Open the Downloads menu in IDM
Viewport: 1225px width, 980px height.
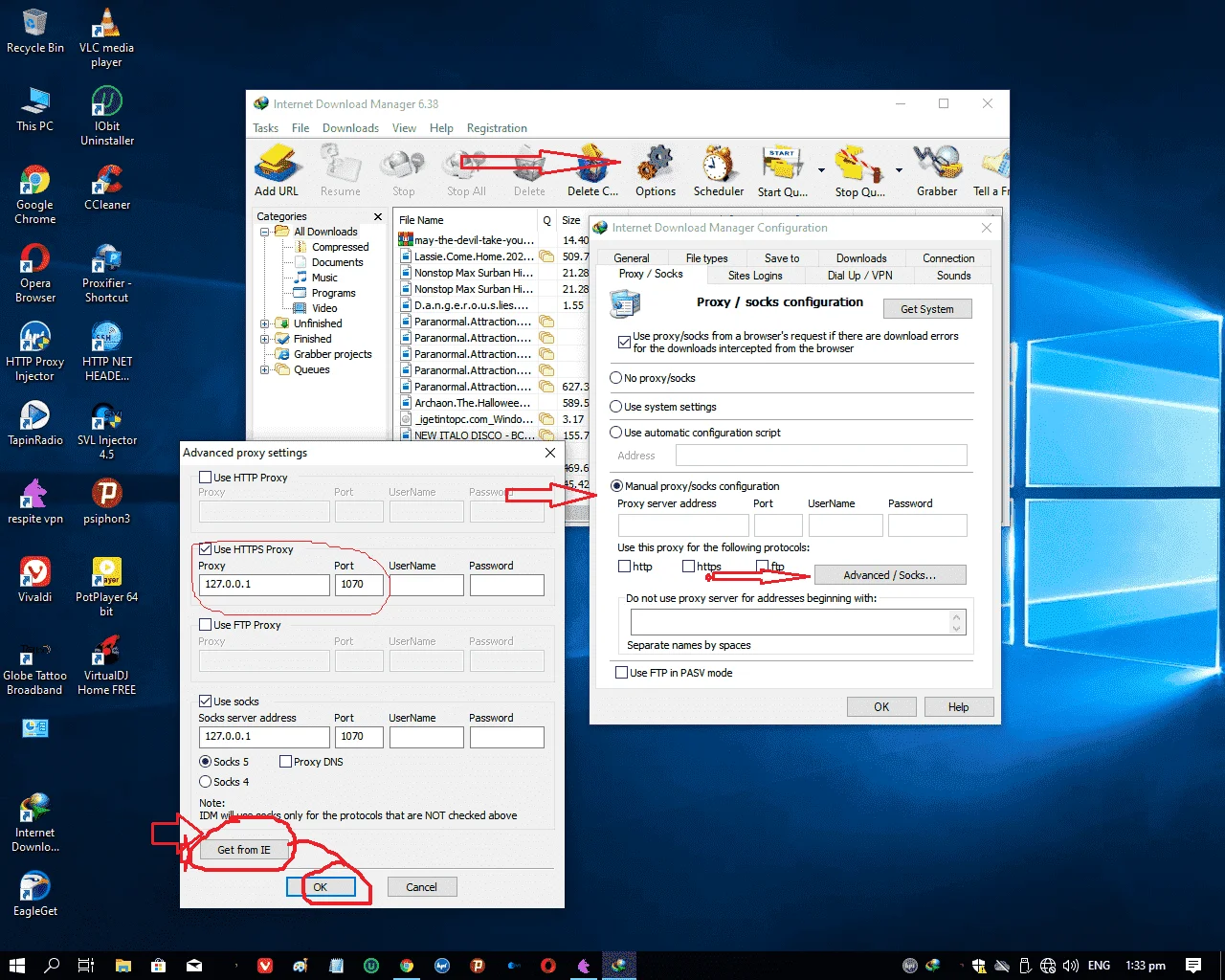pos(350,128)
